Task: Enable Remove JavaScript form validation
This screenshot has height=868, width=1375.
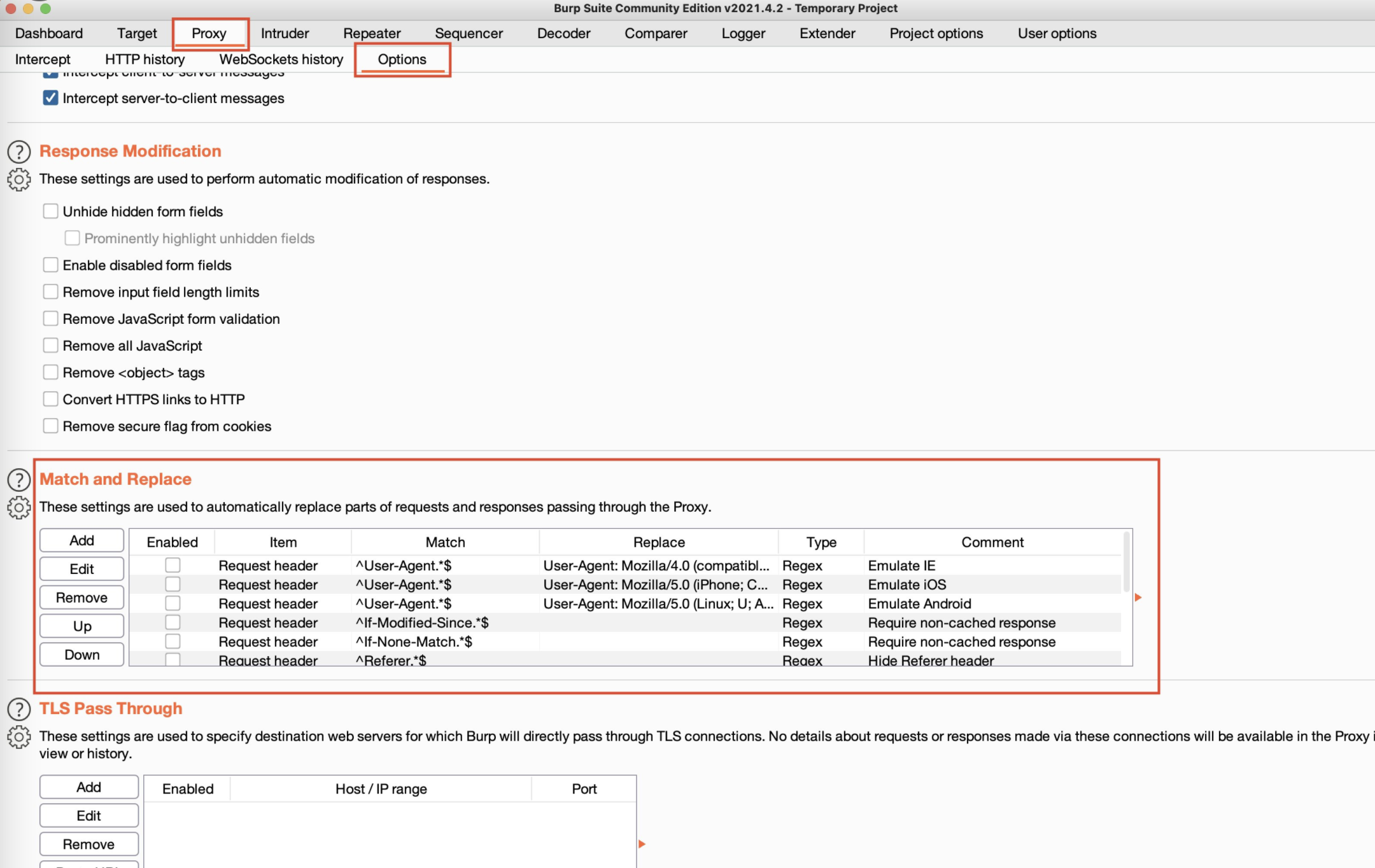Action: click(50, 318)
